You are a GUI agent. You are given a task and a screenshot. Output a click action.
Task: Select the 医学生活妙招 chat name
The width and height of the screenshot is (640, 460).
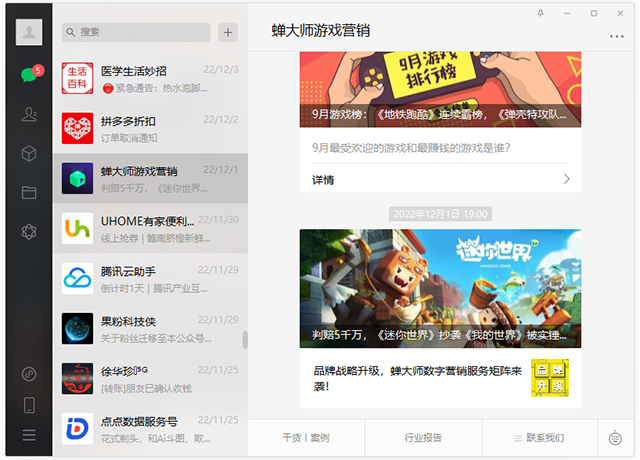coord(134,71)
